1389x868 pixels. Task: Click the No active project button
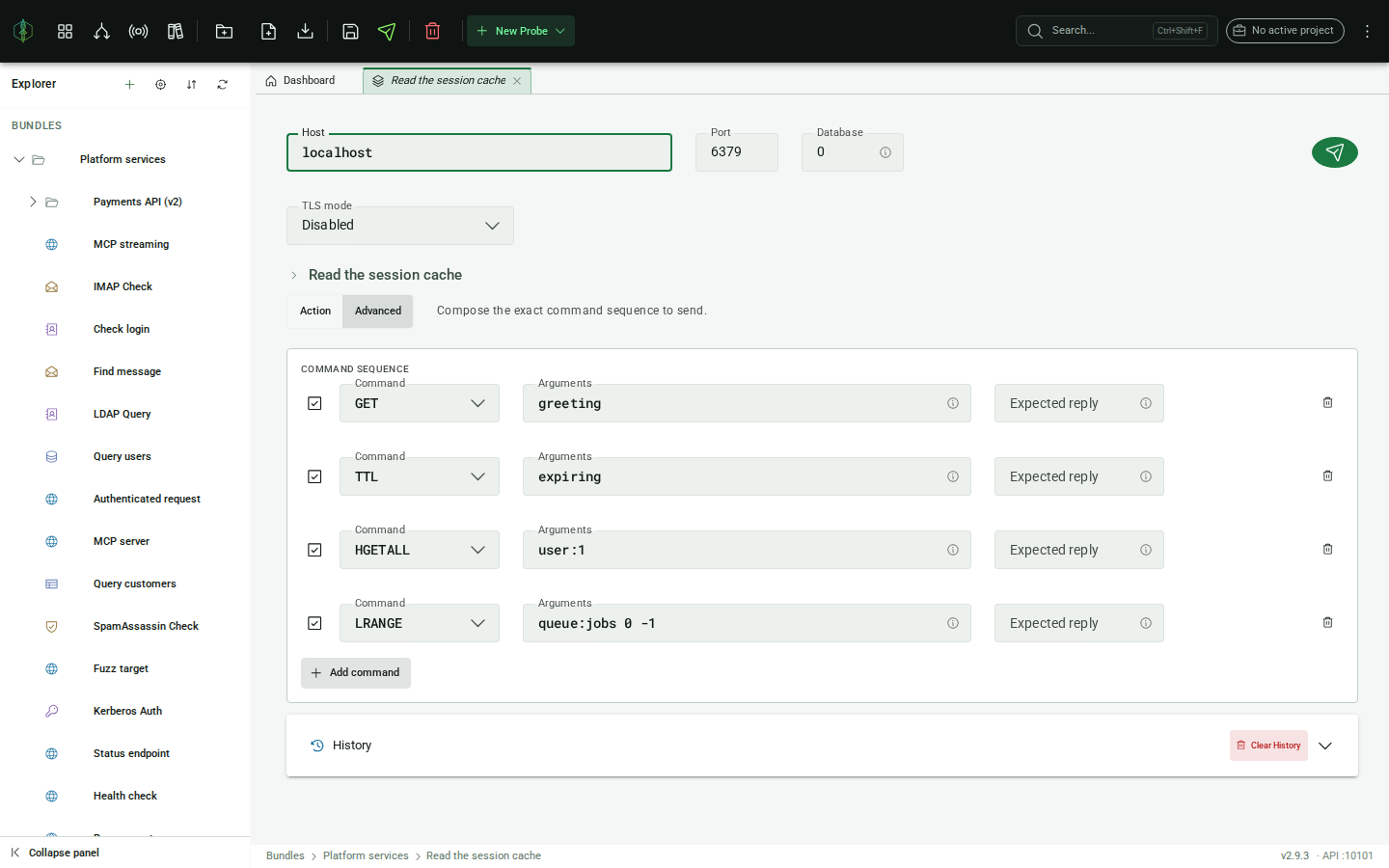[x=1285, y=31]
